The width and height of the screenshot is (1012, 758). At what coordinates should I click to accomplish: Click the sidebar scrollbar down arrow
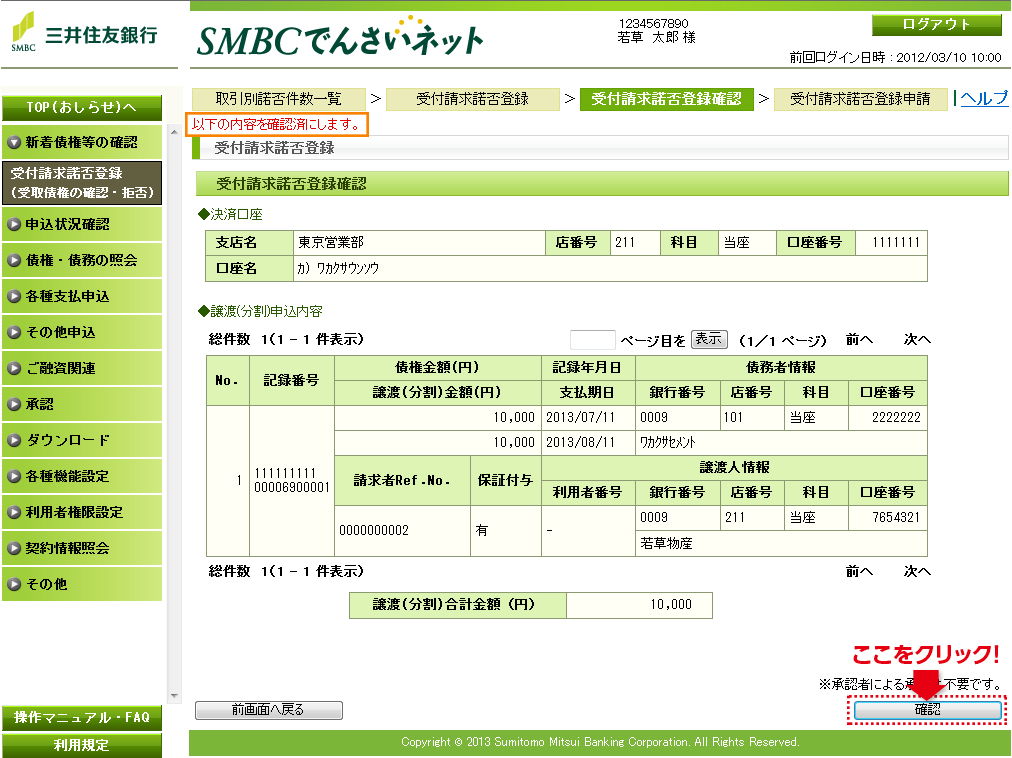point(174,696)
